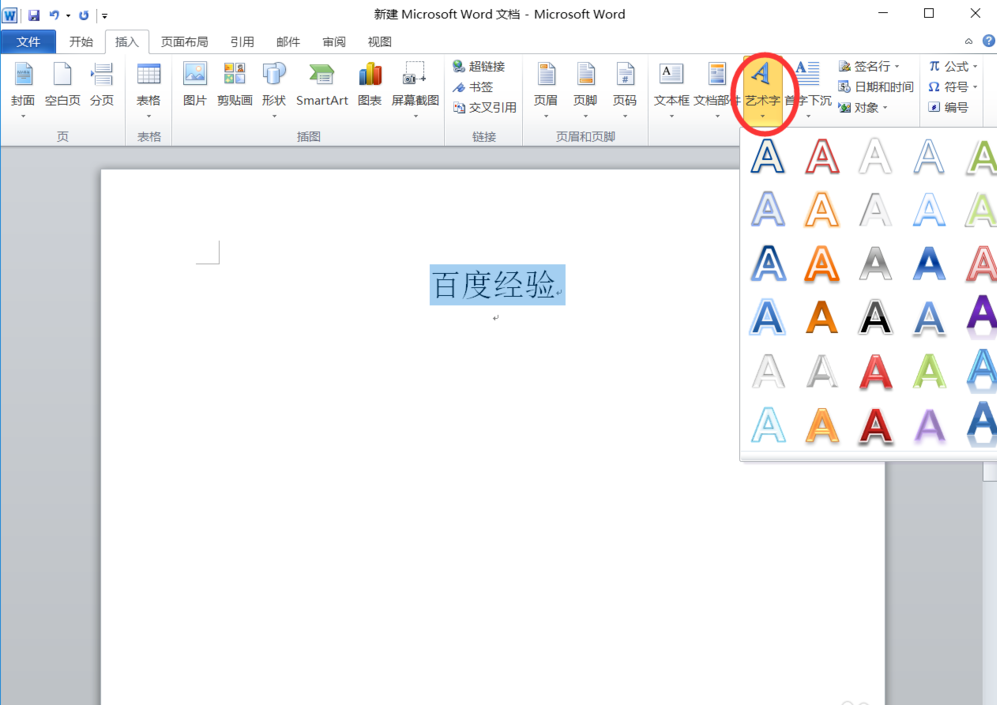Image resolution: width=997 pixels, height=705 pixels.
Task: Select the Insert (插入) tab
Action: 127,42
